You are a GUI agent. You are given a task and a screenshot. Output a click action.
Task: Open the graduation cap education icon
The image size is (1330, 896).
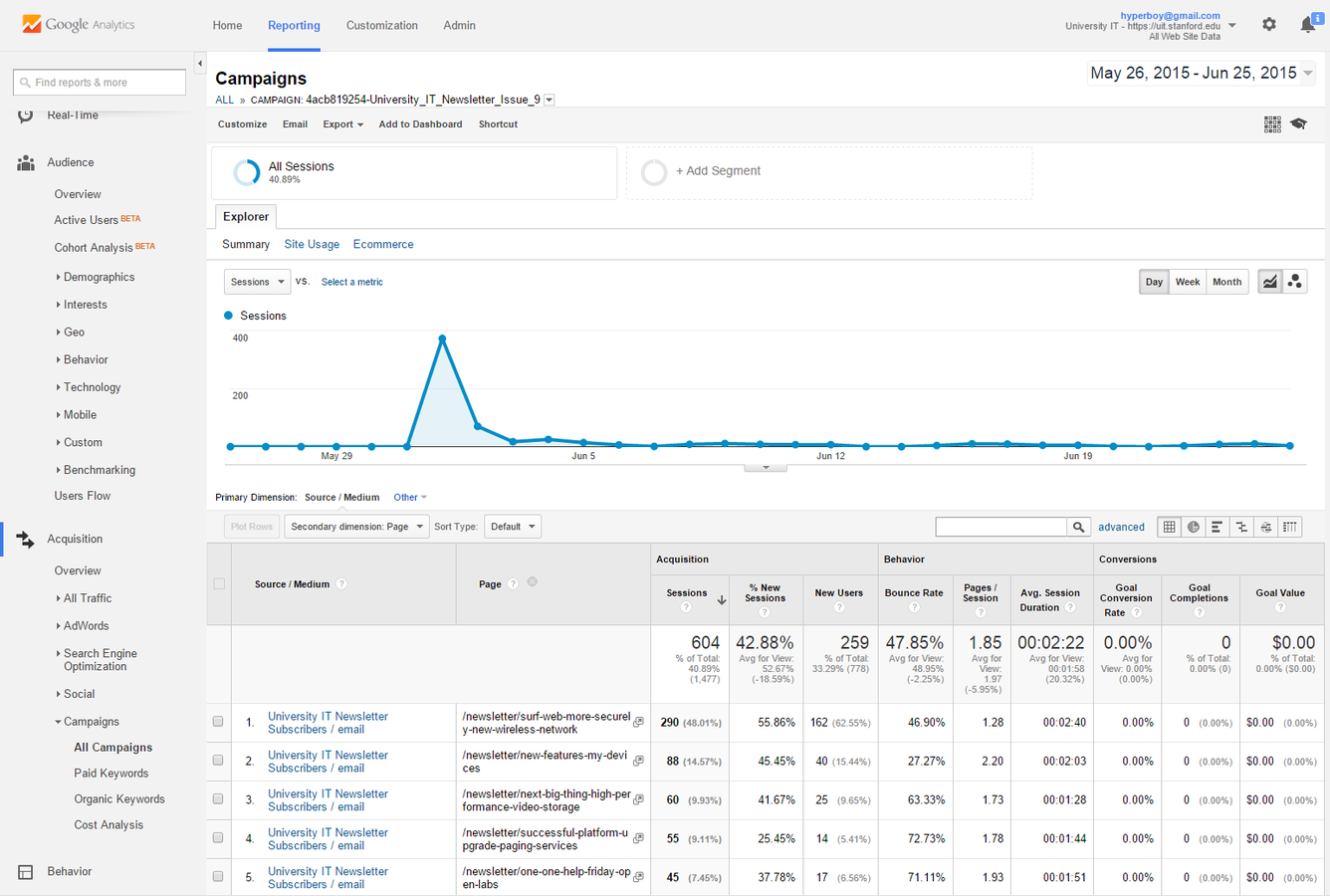pyautogui.click(x=1299, y=124)
